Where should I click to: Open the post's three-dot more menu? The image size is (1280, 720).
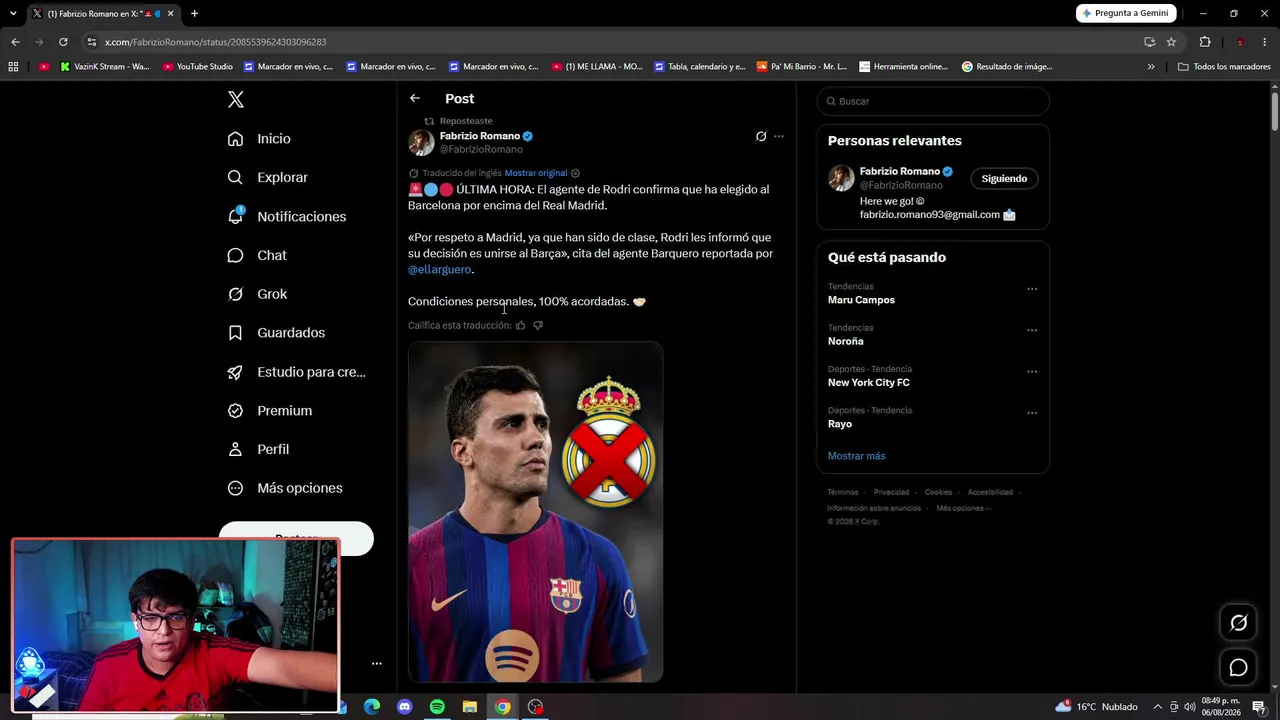(x=779, y=136)
